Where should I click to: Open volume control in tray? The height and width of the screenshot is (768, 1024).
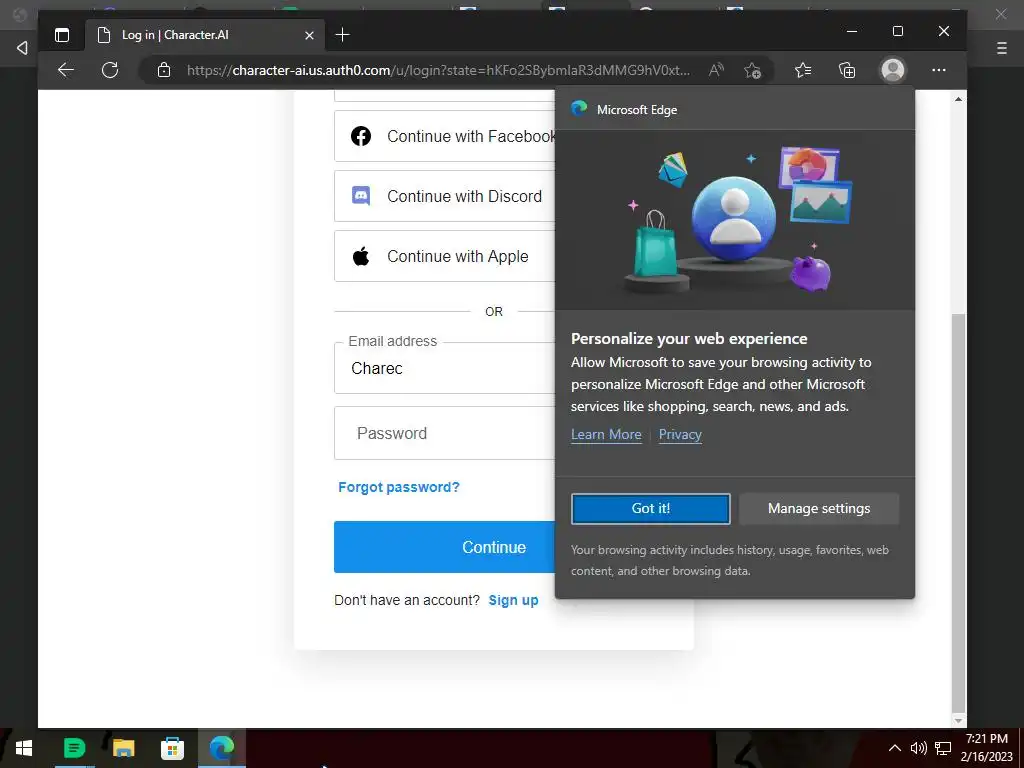point(918,748)
